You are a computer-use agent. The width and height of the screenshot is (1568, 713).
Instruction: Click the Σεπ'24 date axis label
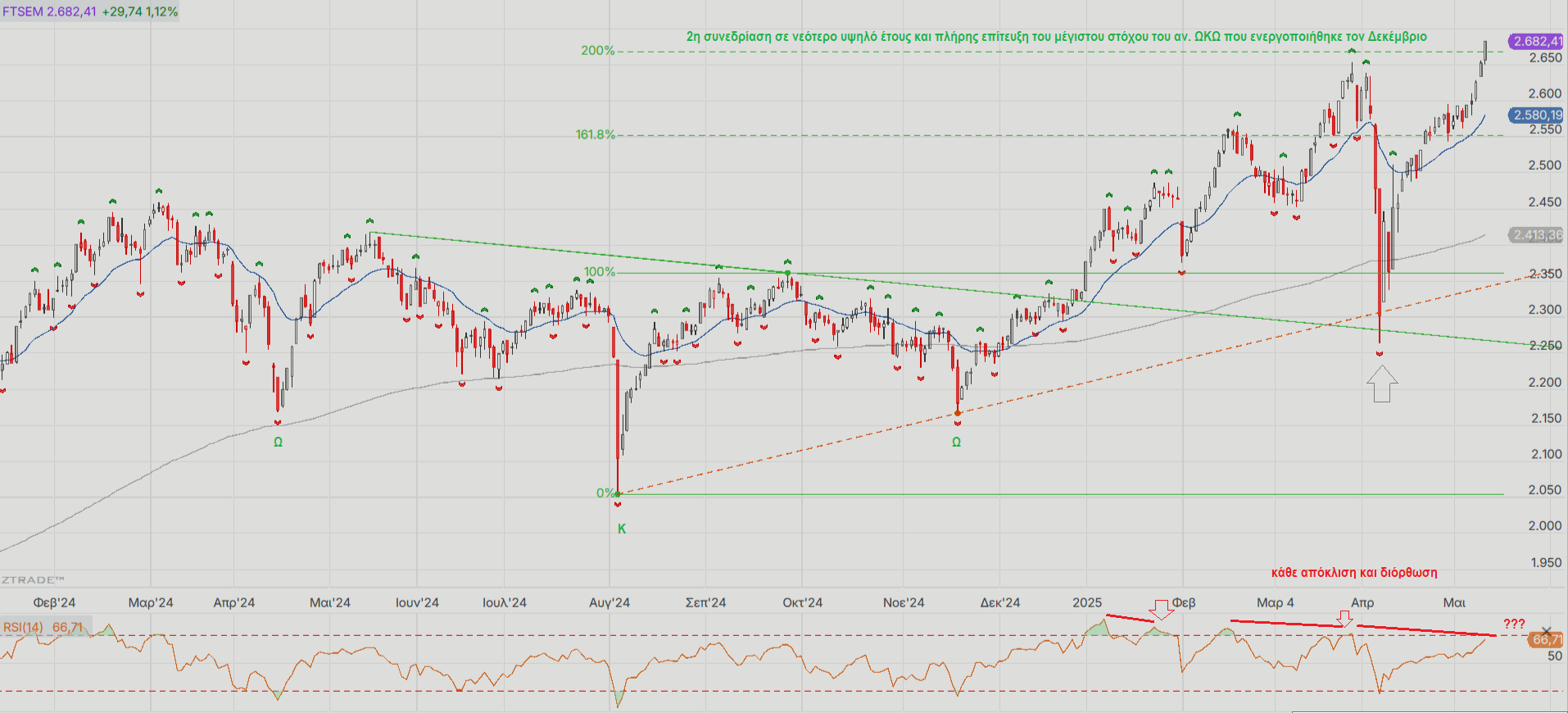[705, 602]
